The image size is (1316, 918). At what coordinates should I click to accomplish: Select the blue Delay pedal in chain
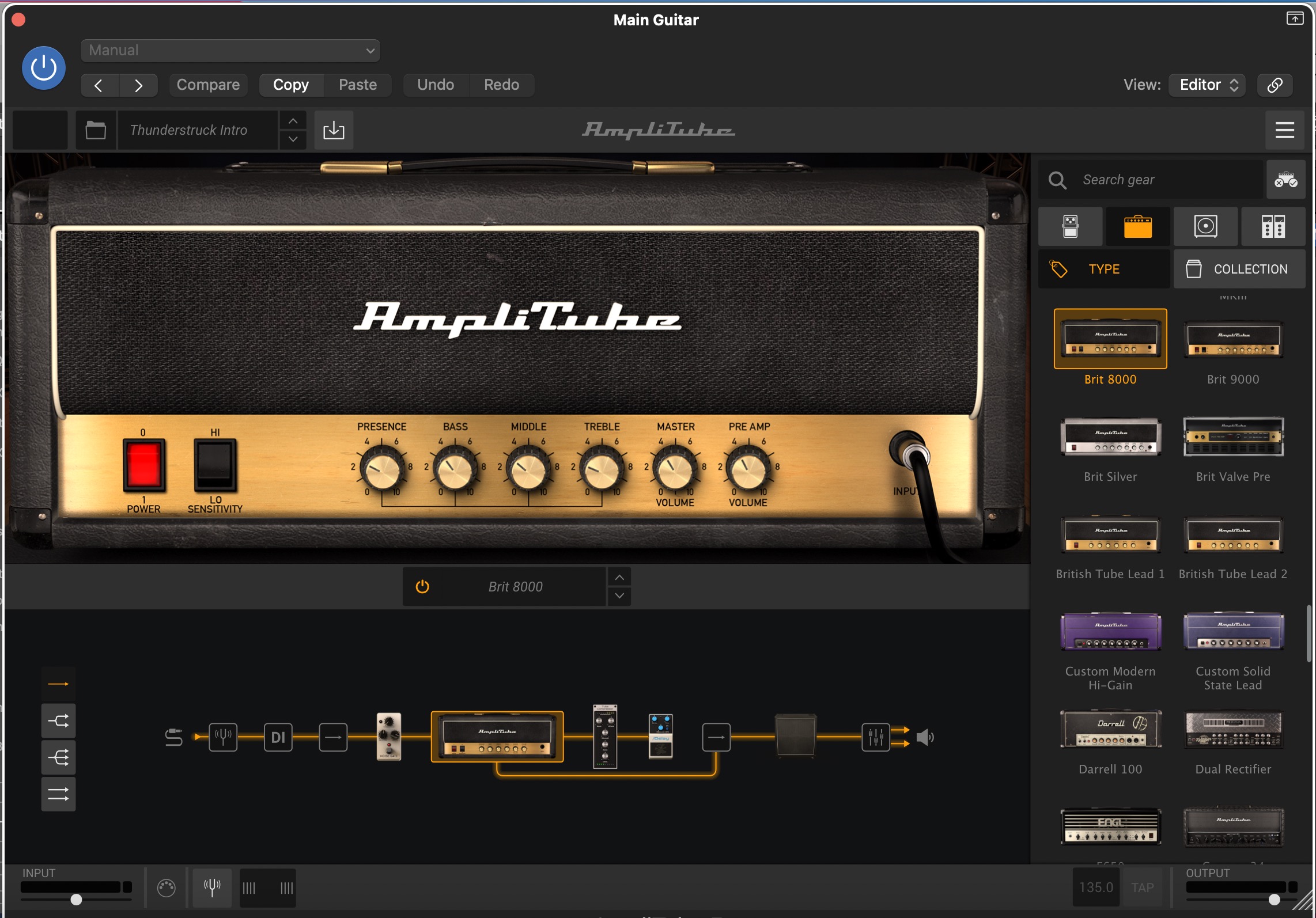pos(661,737)
